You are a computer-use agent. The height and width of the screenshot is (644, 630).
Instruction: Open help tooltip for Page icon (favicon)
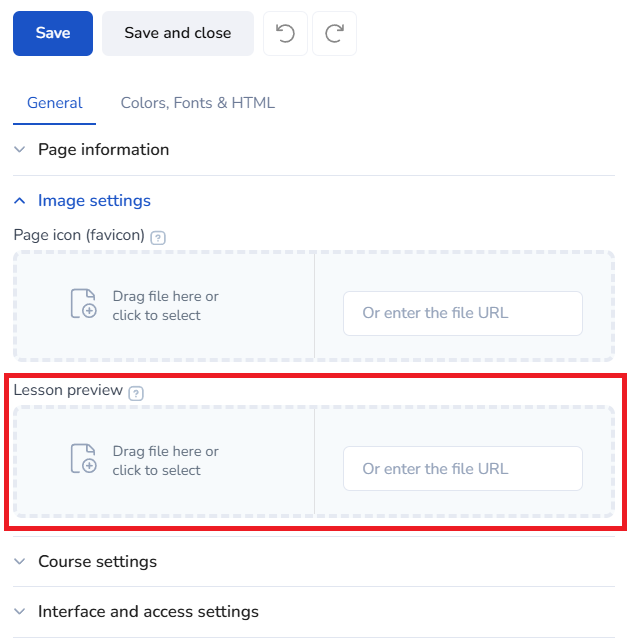click(x=158, y=237)
